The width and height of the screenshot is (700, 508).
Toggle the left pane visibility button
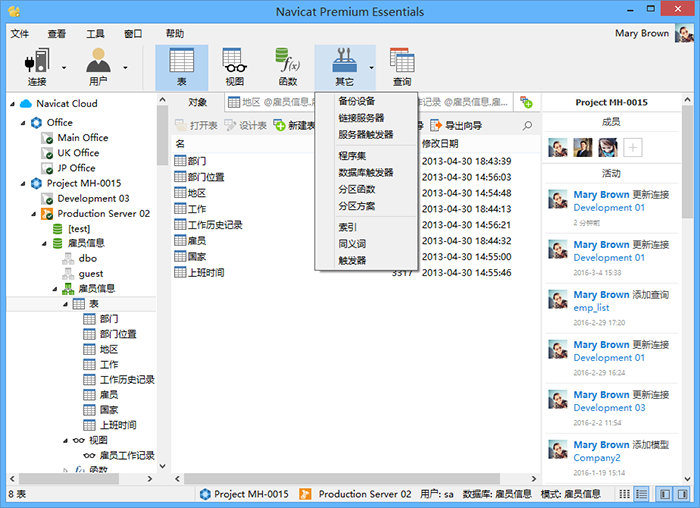point(665,494)
